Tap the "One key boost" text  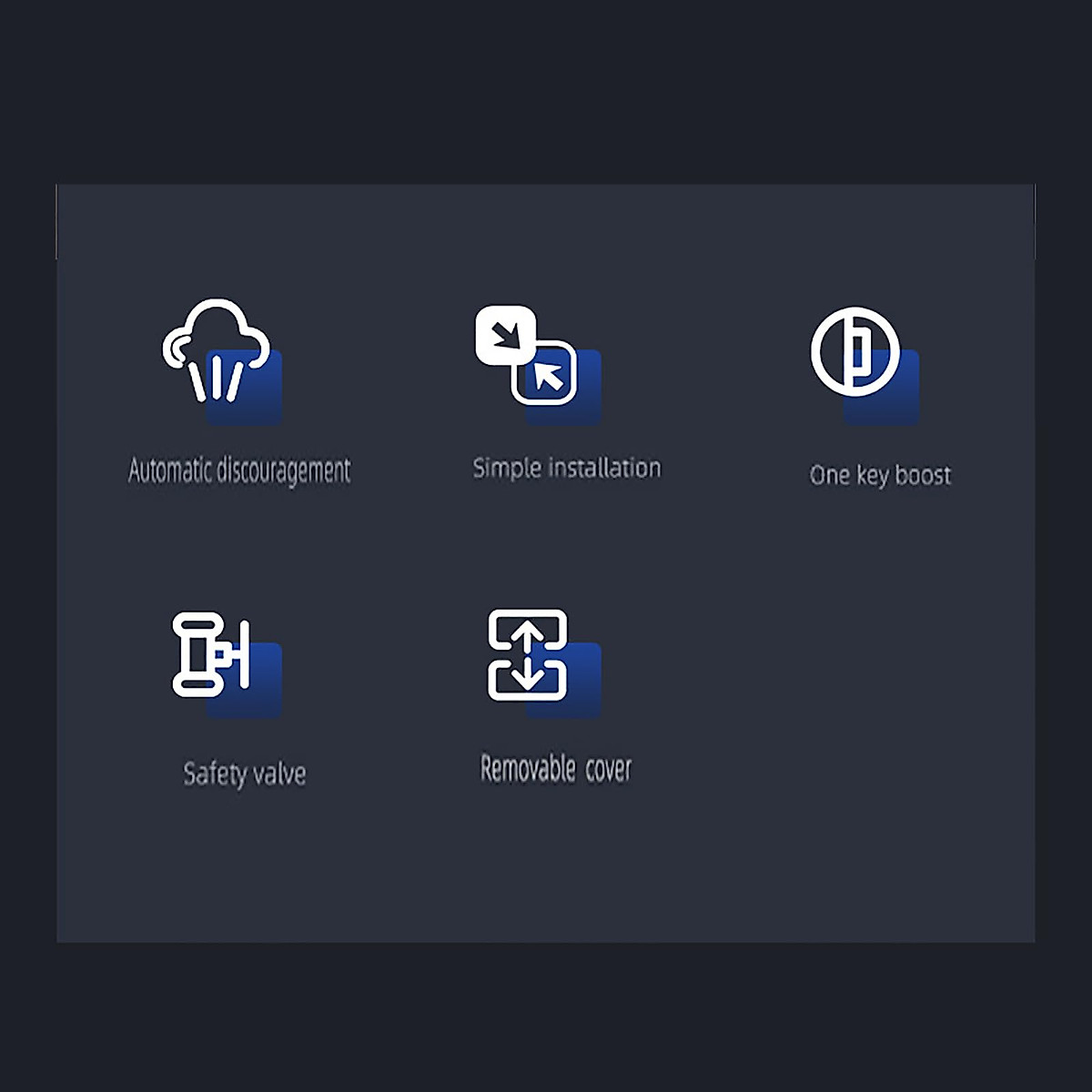pyautogui.click(x=880, y=475)
